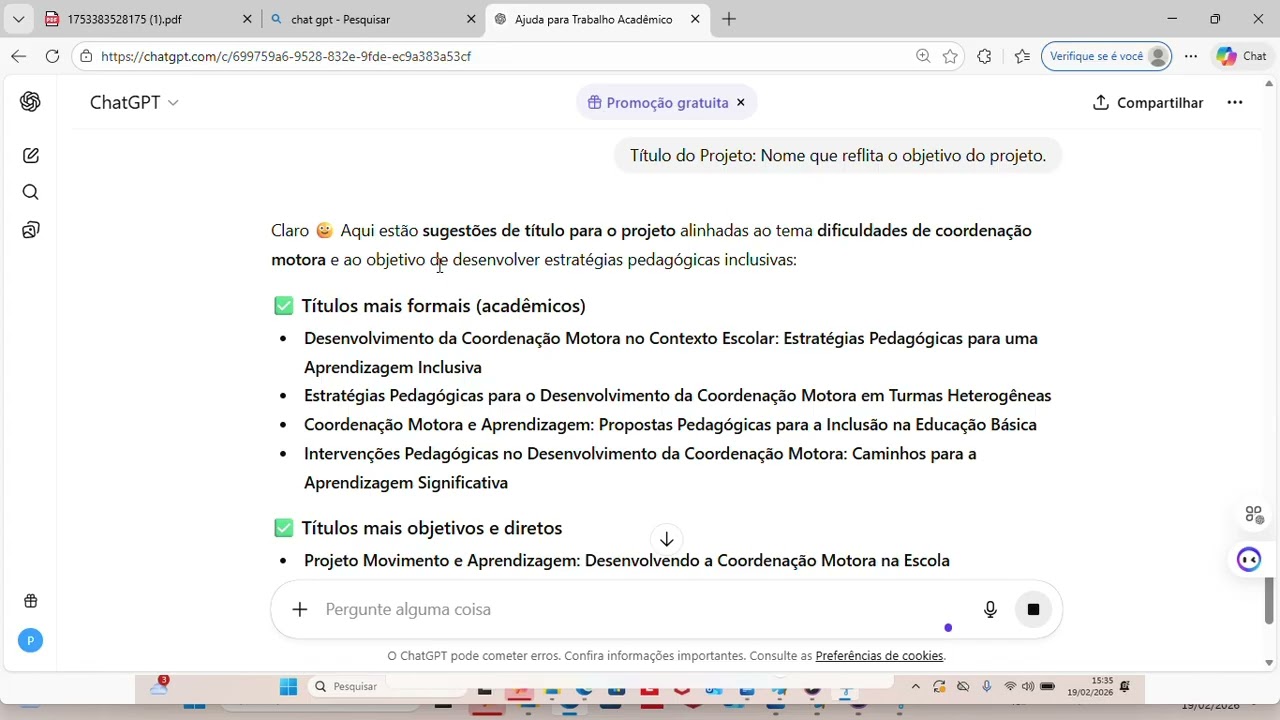Screen dimensions: 1280x720
Task: Click the ChatGPT logo in the sidebar
Action: 30,102
